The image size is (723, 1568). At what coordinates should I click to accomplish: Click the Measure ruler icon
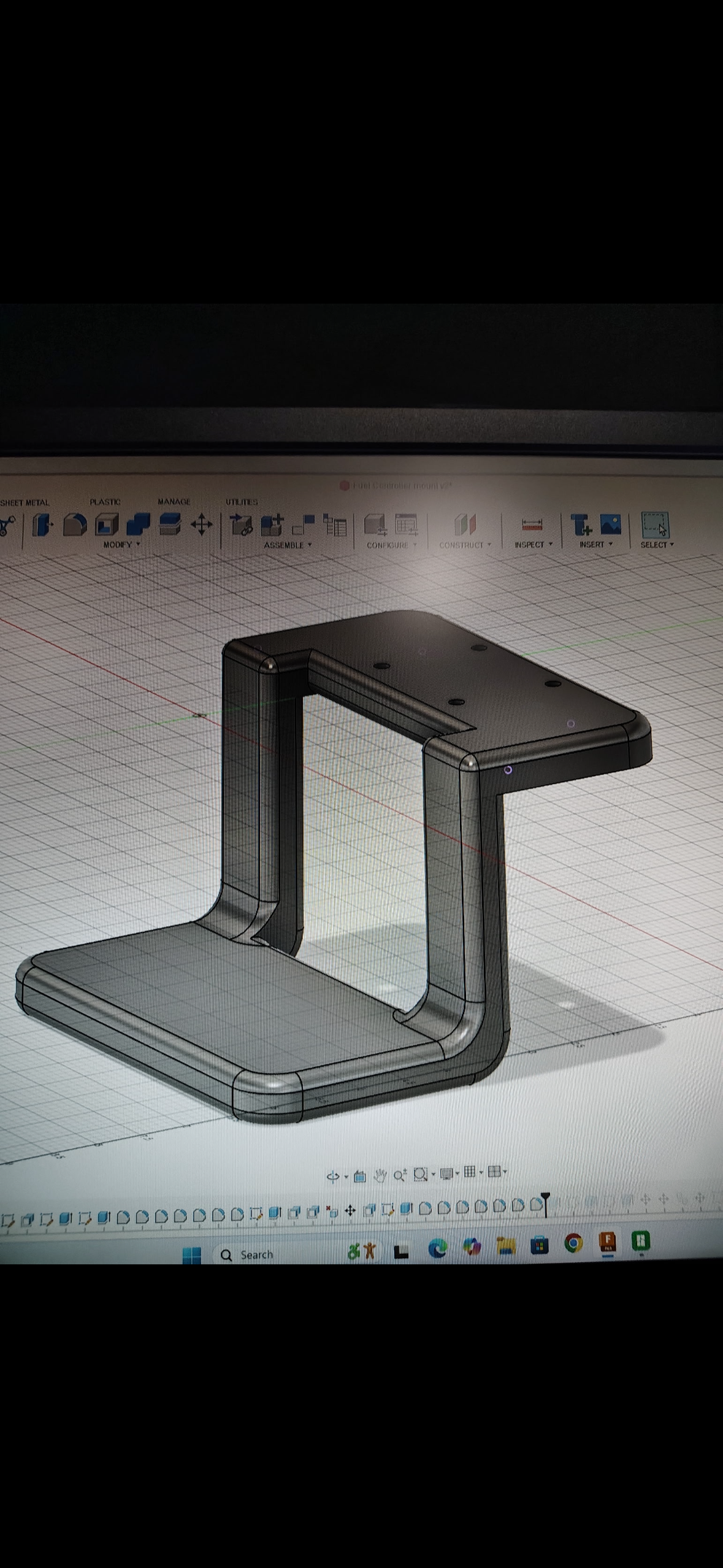tap(532, 525)
